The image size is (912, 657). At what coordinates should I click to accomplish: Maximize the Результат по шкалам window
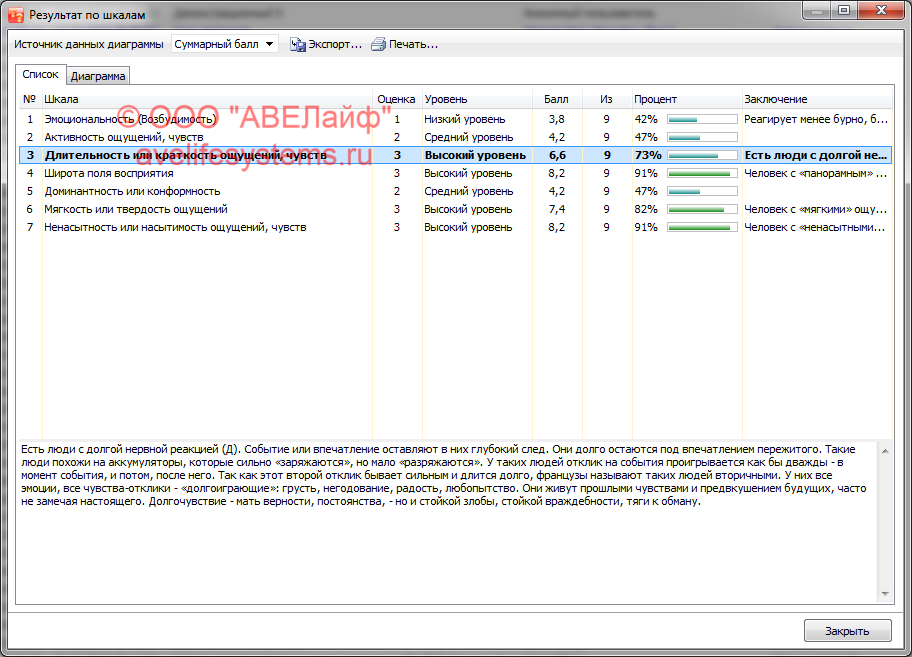click(845, 11)
